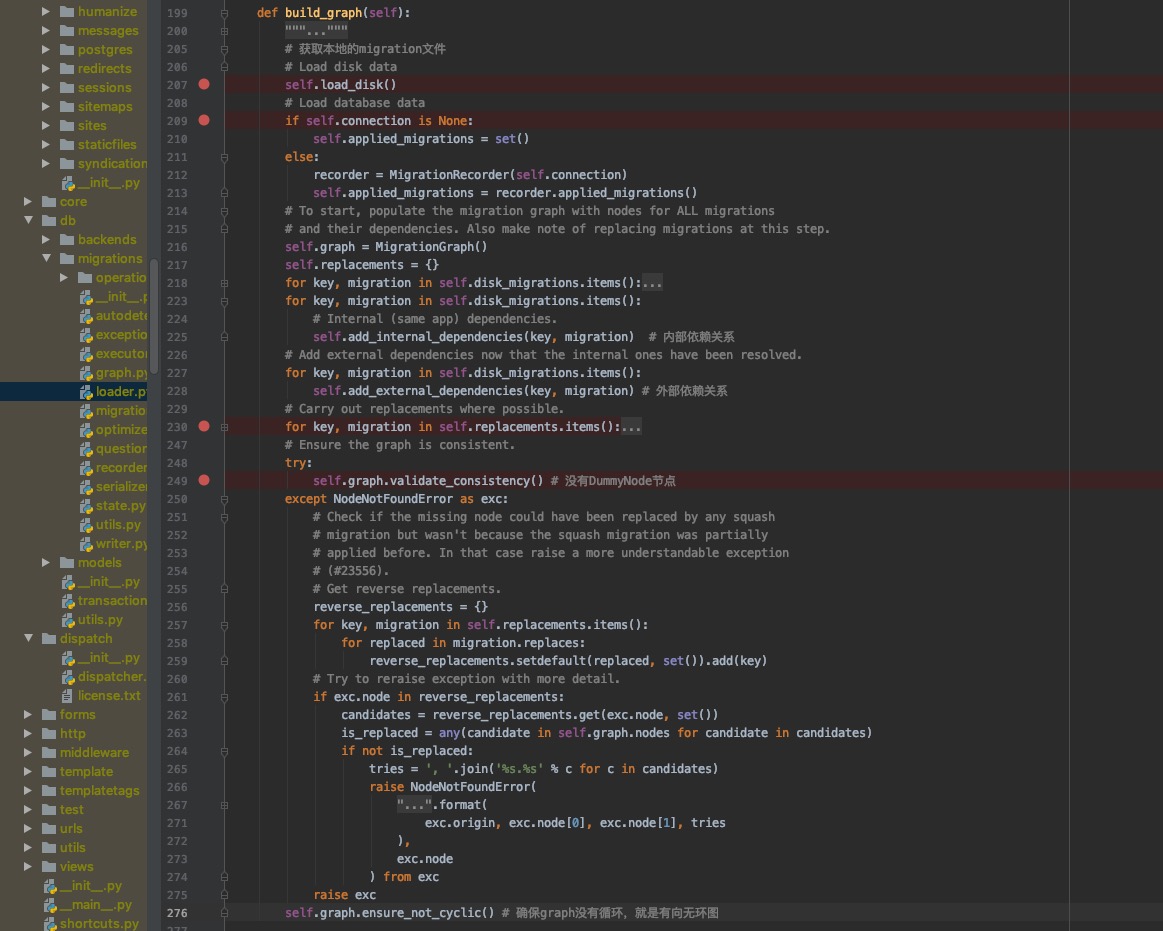Expand the messages folder arrow
This screenshot has height=931, width=1163.
[x=46, y=30]
